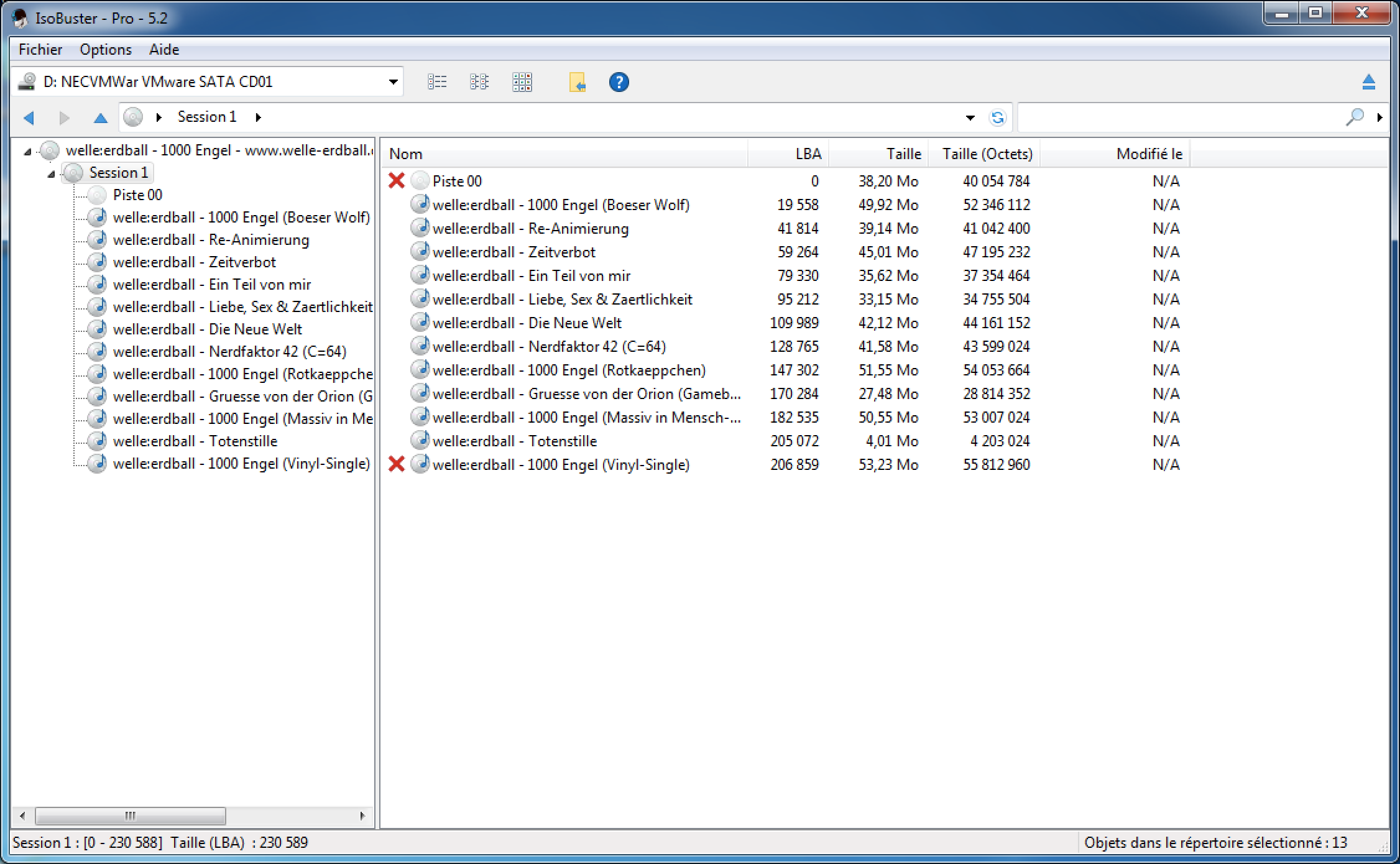Go back with the left arrow

29,117
